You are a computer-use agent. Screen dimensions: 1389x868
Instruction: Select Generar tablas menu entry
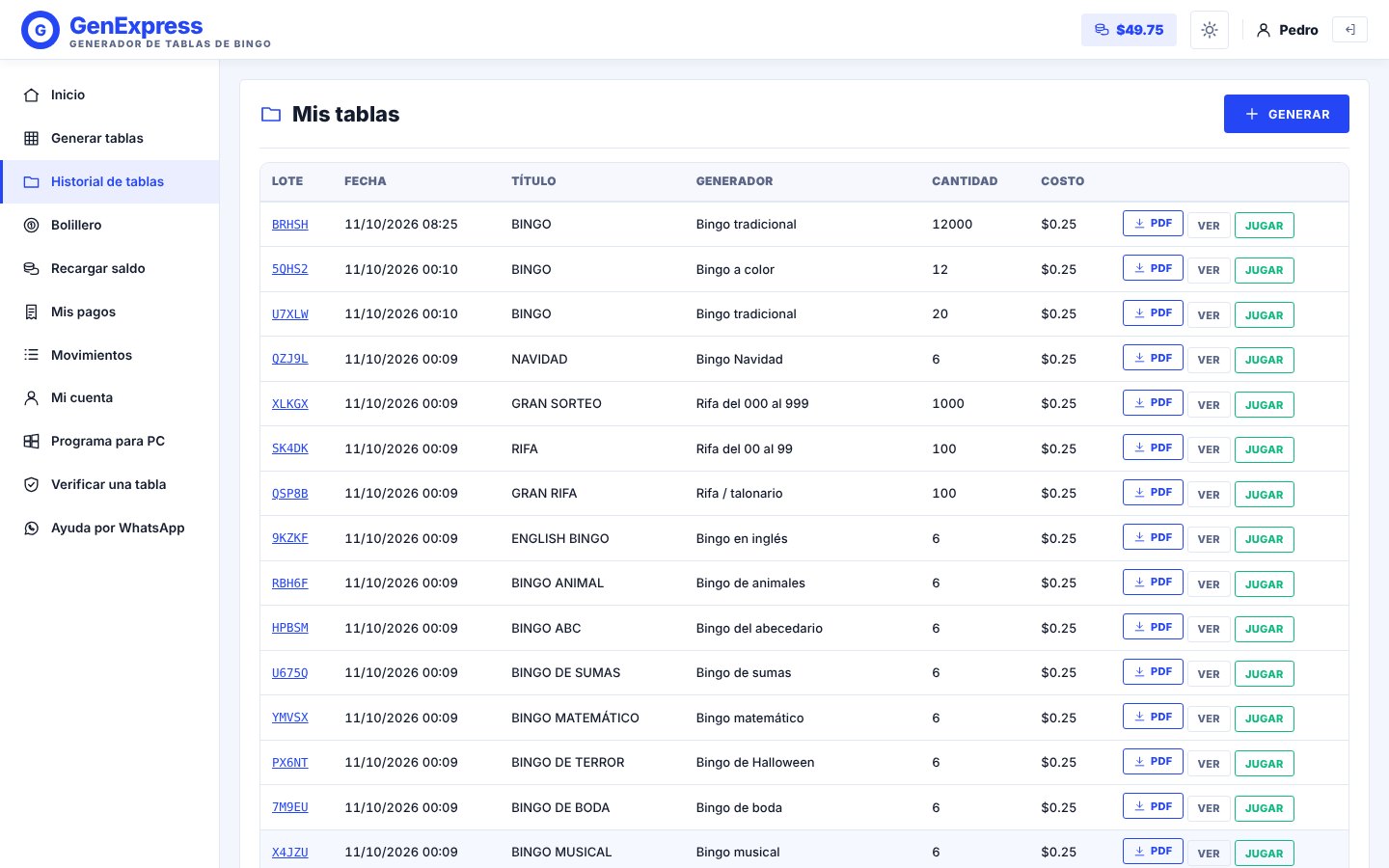[110, 138]
